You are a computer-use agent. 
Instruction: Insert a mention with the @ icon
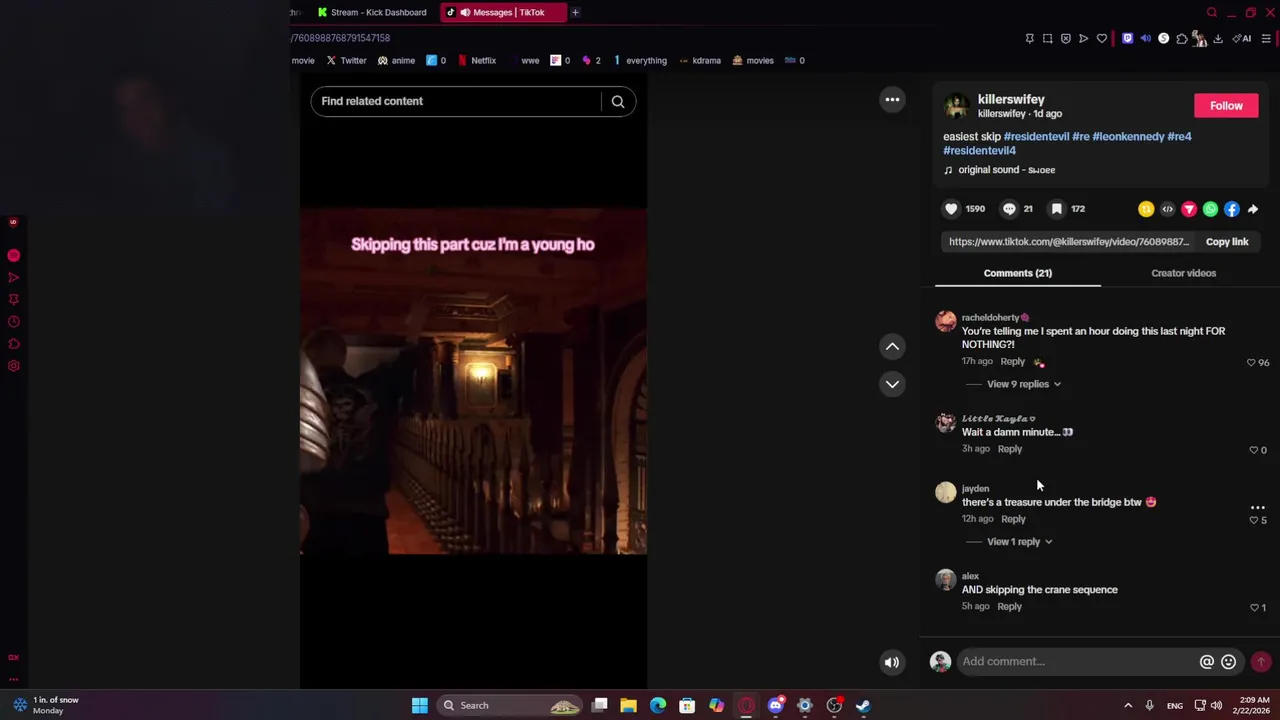[x=1207, y=661]
